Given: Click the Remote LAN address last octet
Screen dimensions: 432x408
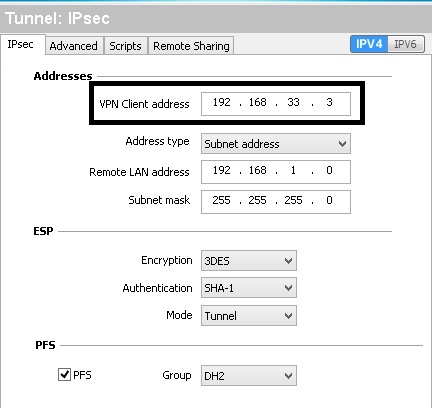Looking at the screenshot, I should coord(329,171).
